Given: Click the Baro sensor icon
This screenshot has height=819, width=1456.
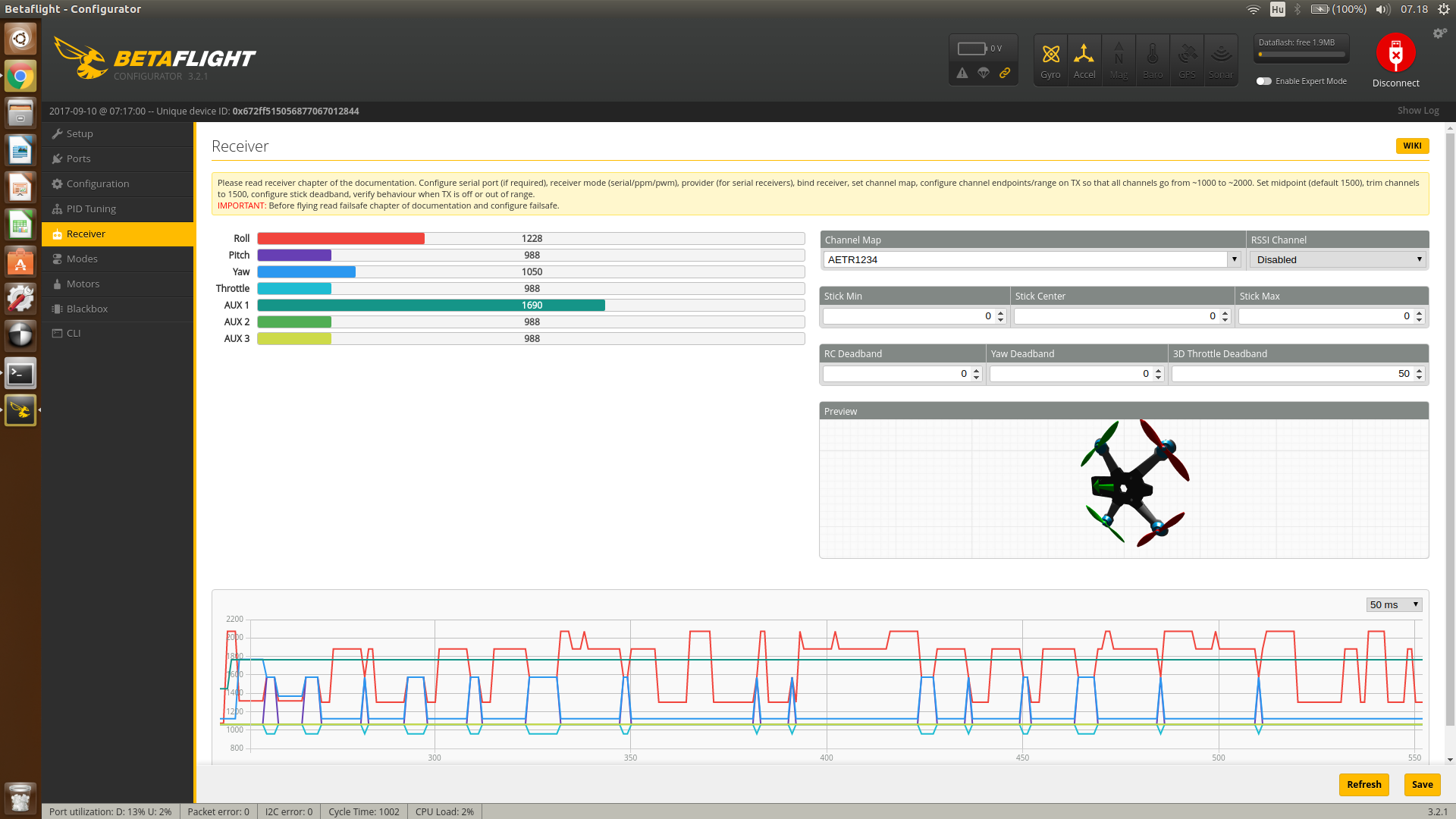Looking at the screenshot, I should point(1153,60).
